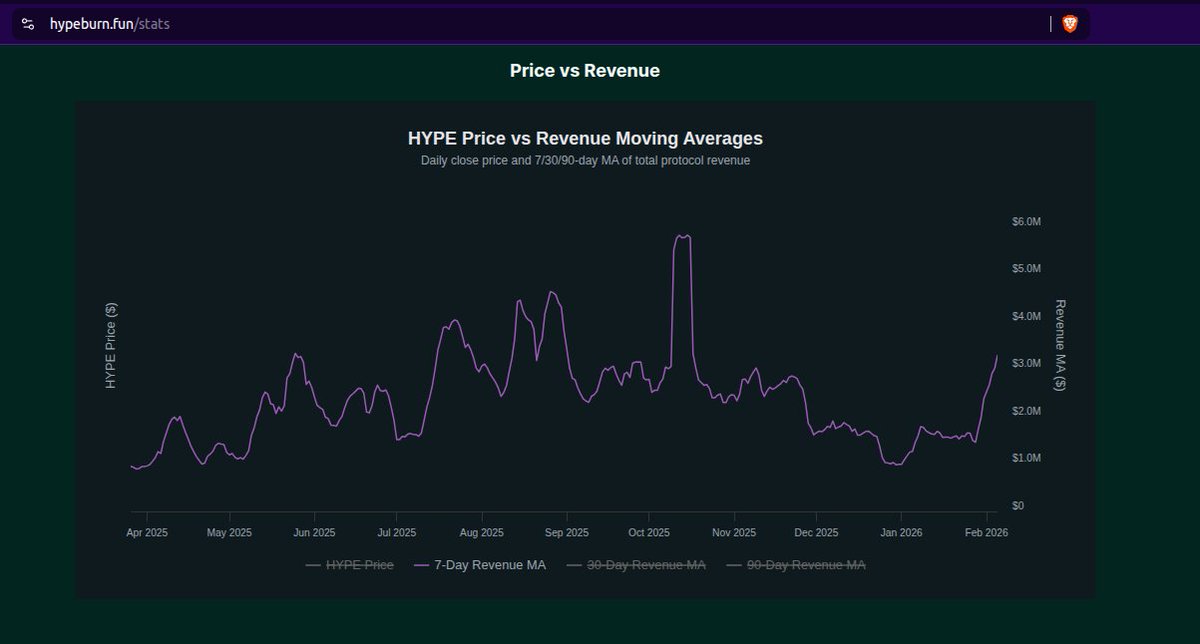
Task: Click the Sep 2025 date label
Action: [567, 532]
